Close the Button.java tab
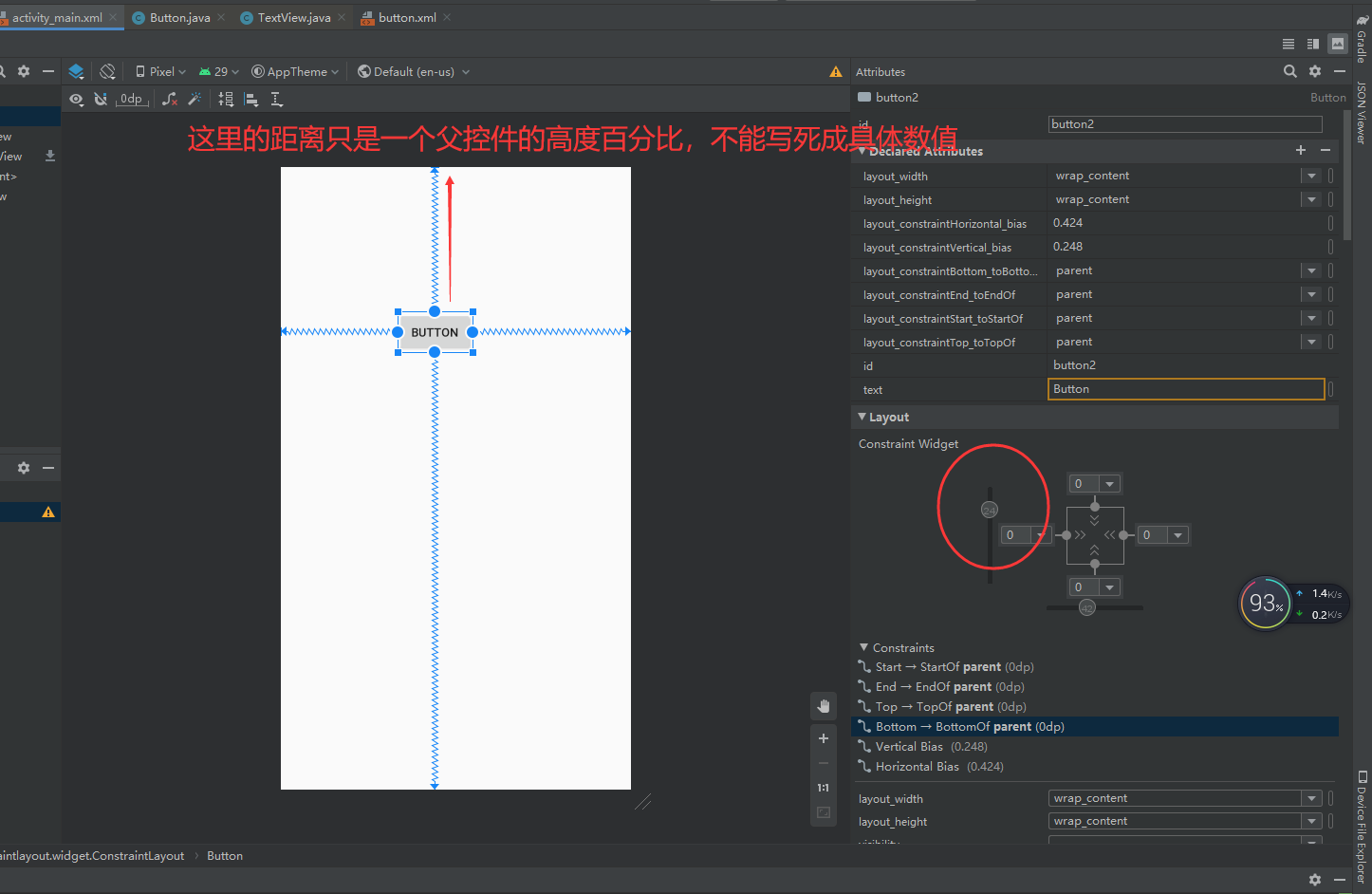Screen dimensions: 1372x894 coord(221,17)
